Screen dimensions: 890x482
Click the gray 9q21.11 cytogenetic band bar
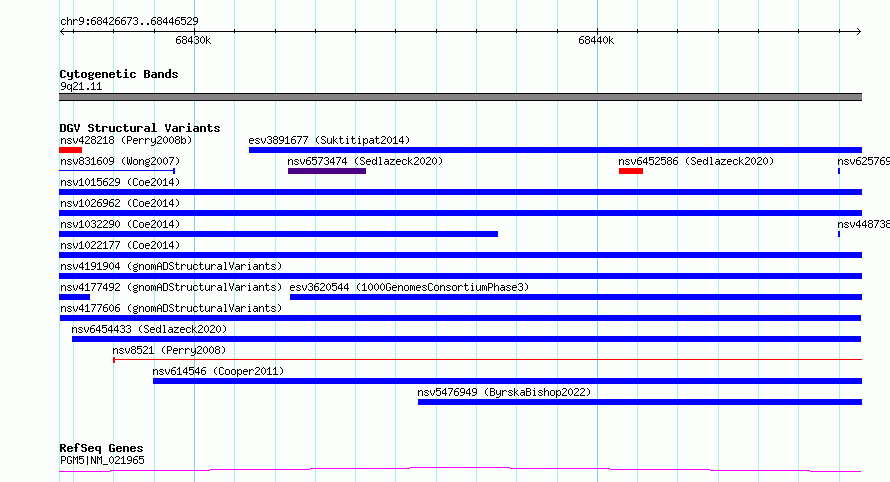tap(460, 97)
